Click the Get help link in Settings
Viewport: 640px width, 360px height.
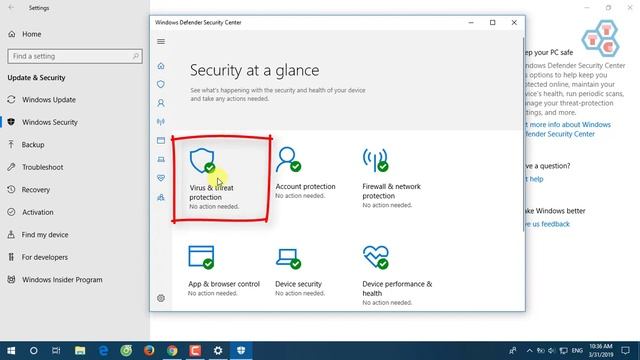(x=535, y=179)
